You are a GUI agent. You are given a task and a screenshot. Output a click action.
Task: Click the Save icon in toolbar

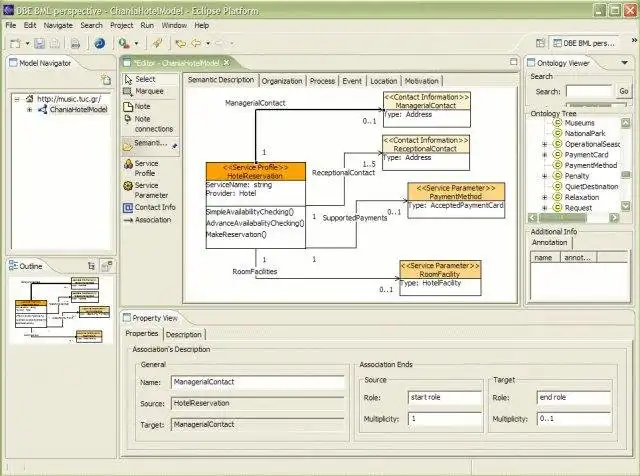click(x=40, y=44)
